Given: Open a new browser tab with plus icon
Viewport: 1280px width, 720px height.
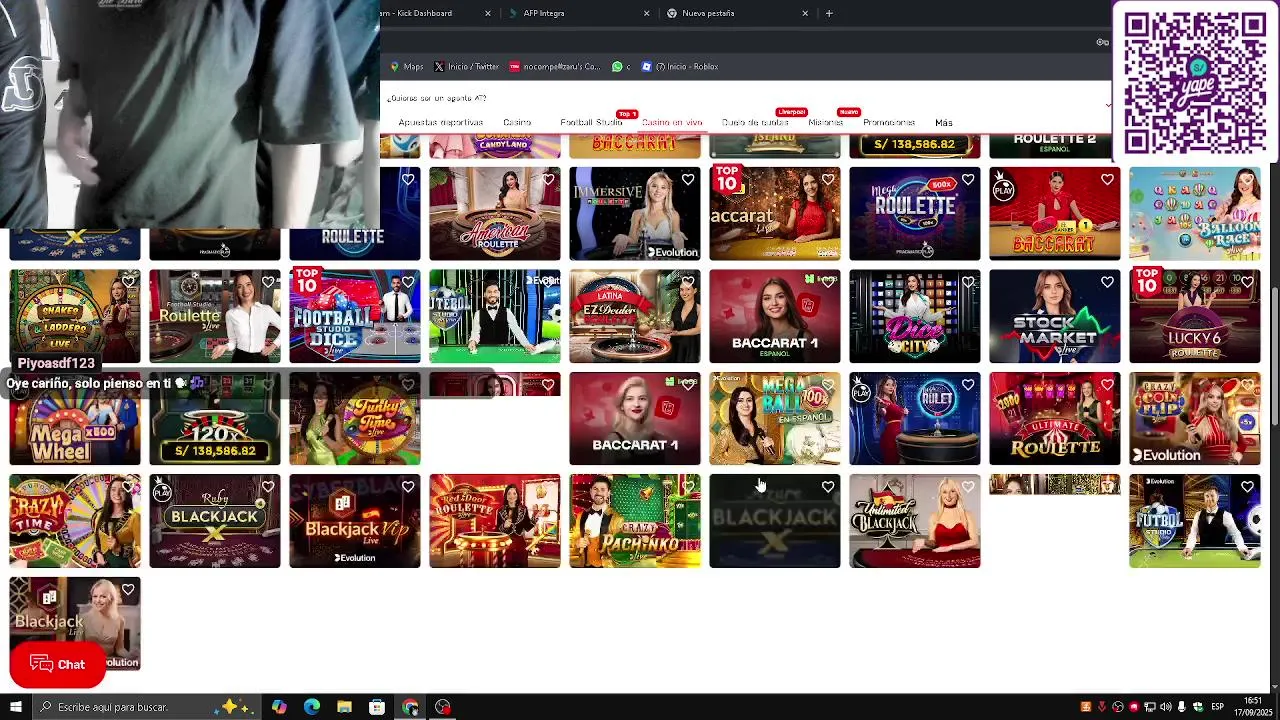Looking at the screenshot, I should (829, 13).
